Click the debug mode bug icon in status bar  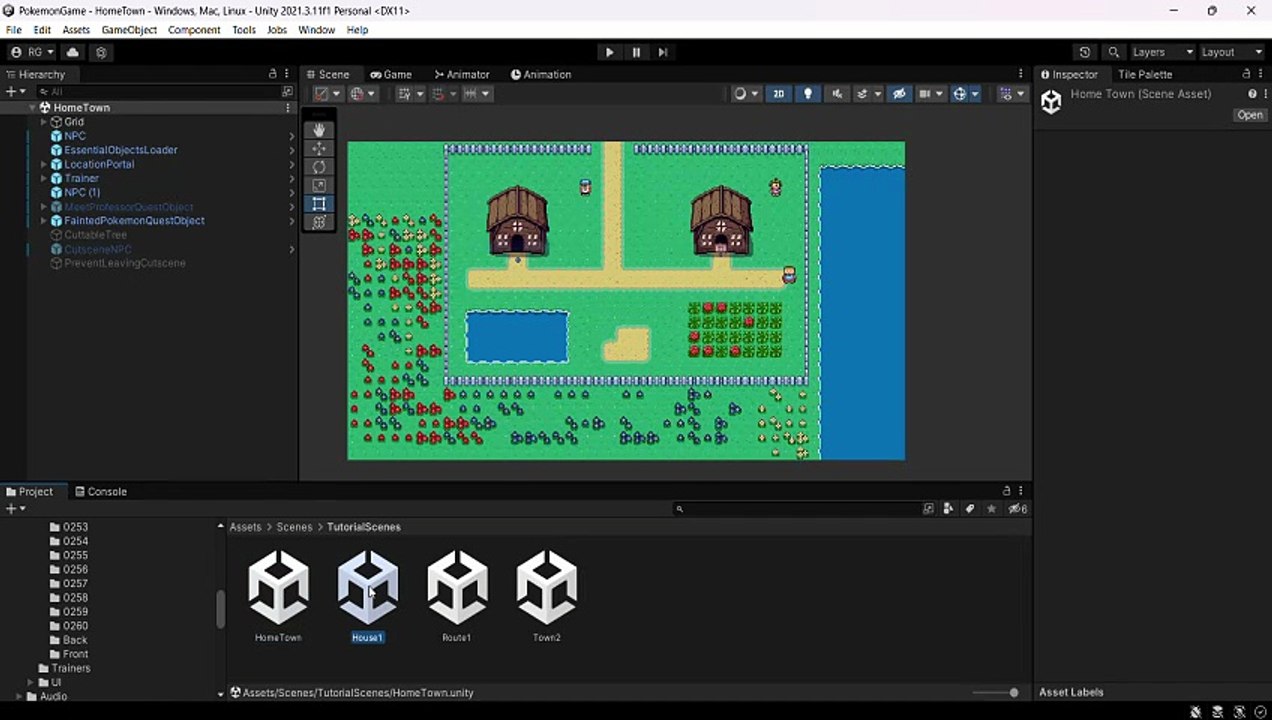(1195, 711)
